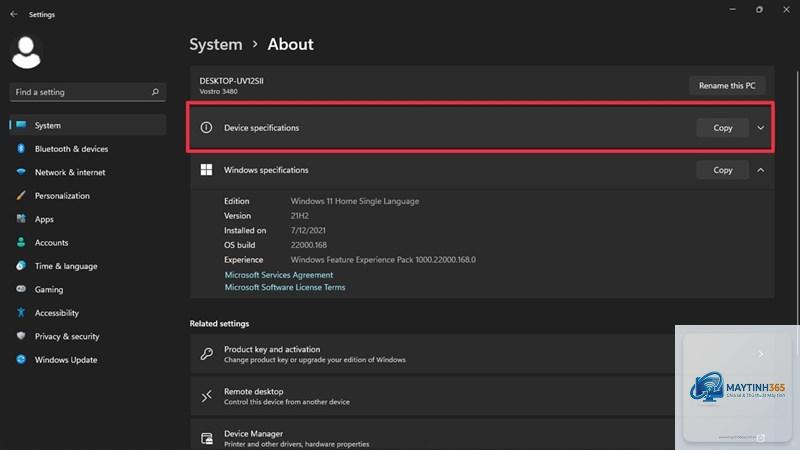Click the Windows Update refresh icon
This screenshot has width=800, height=450.
click(21, 359)
